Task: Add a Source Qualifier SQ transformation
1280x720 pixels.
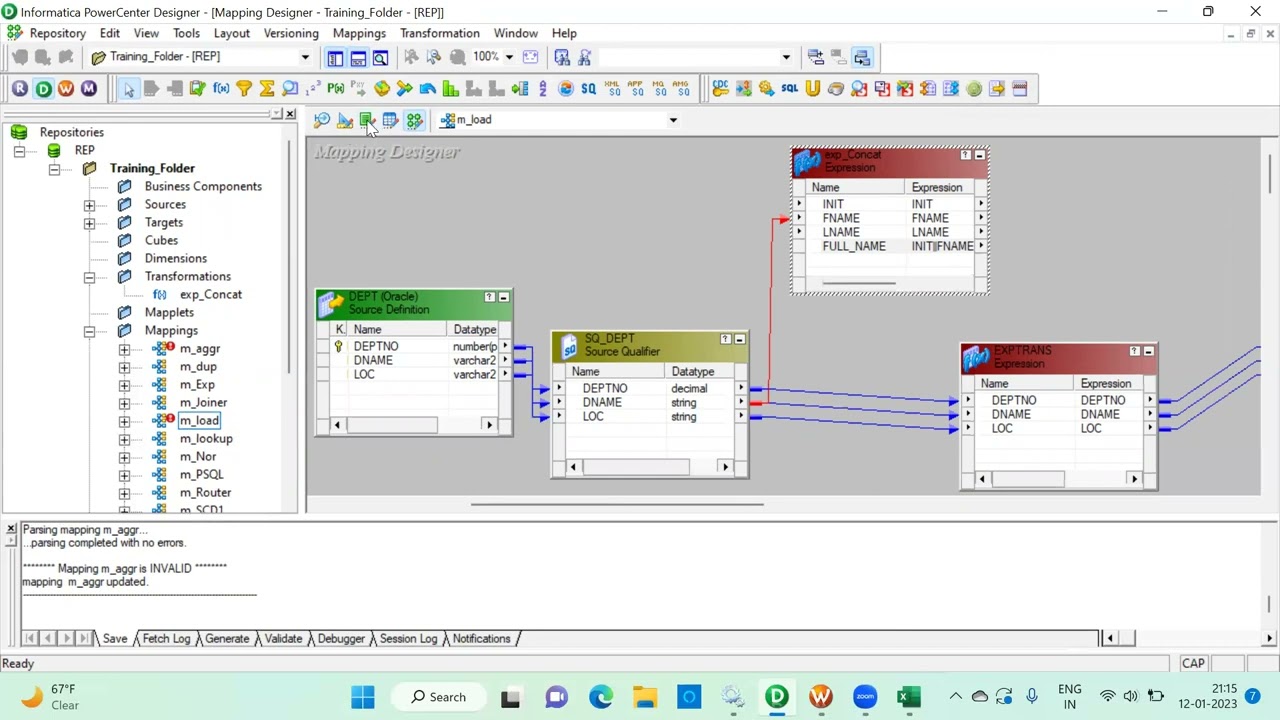Action: click(588, 89)
